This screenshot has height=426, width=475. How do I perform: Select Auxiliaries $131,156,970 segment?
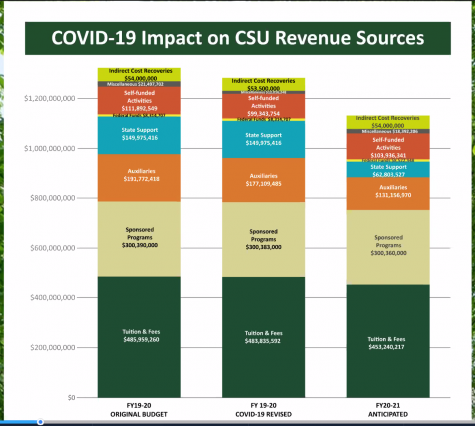(x=388, y=193)
